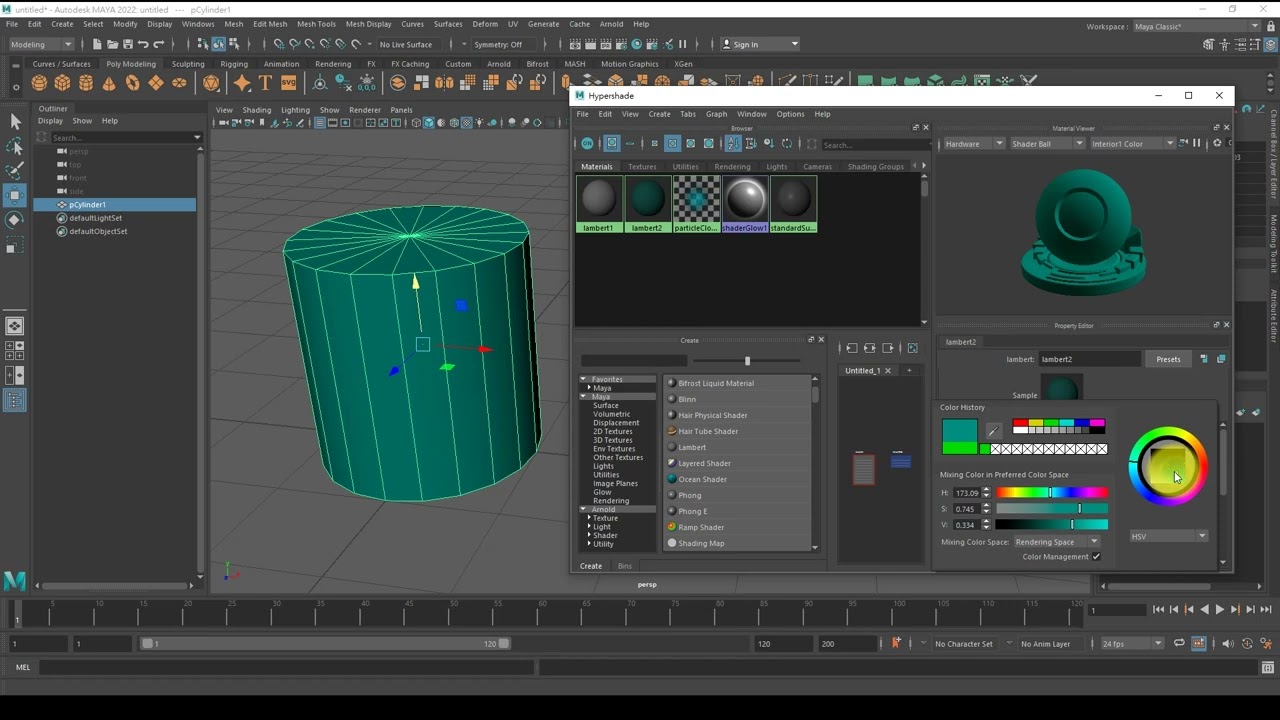Click the Hue slider bar

click(x=1052, y=493)
